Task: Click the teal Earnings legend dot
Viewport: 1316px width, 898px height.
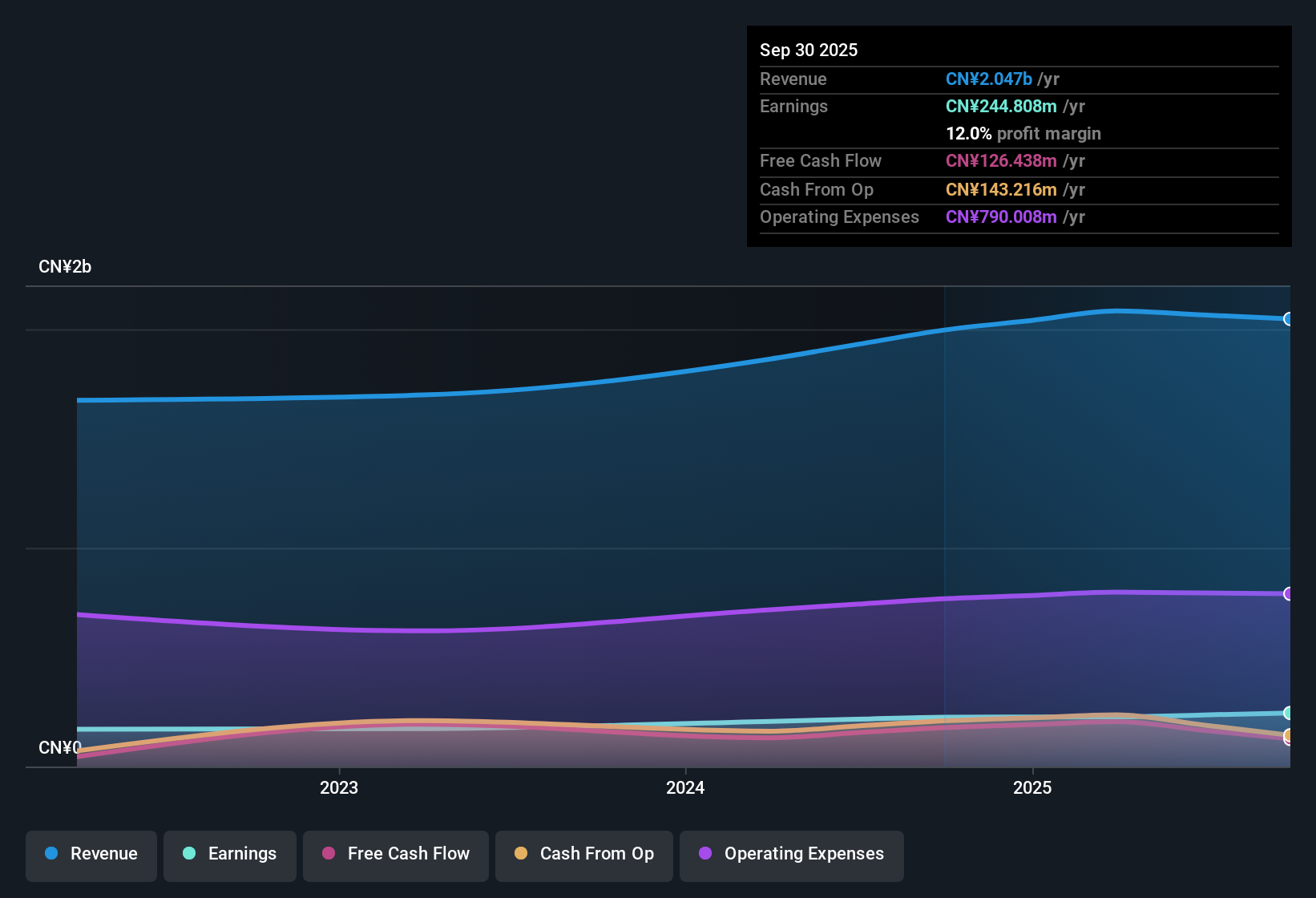Action: [x=189, y=854]
